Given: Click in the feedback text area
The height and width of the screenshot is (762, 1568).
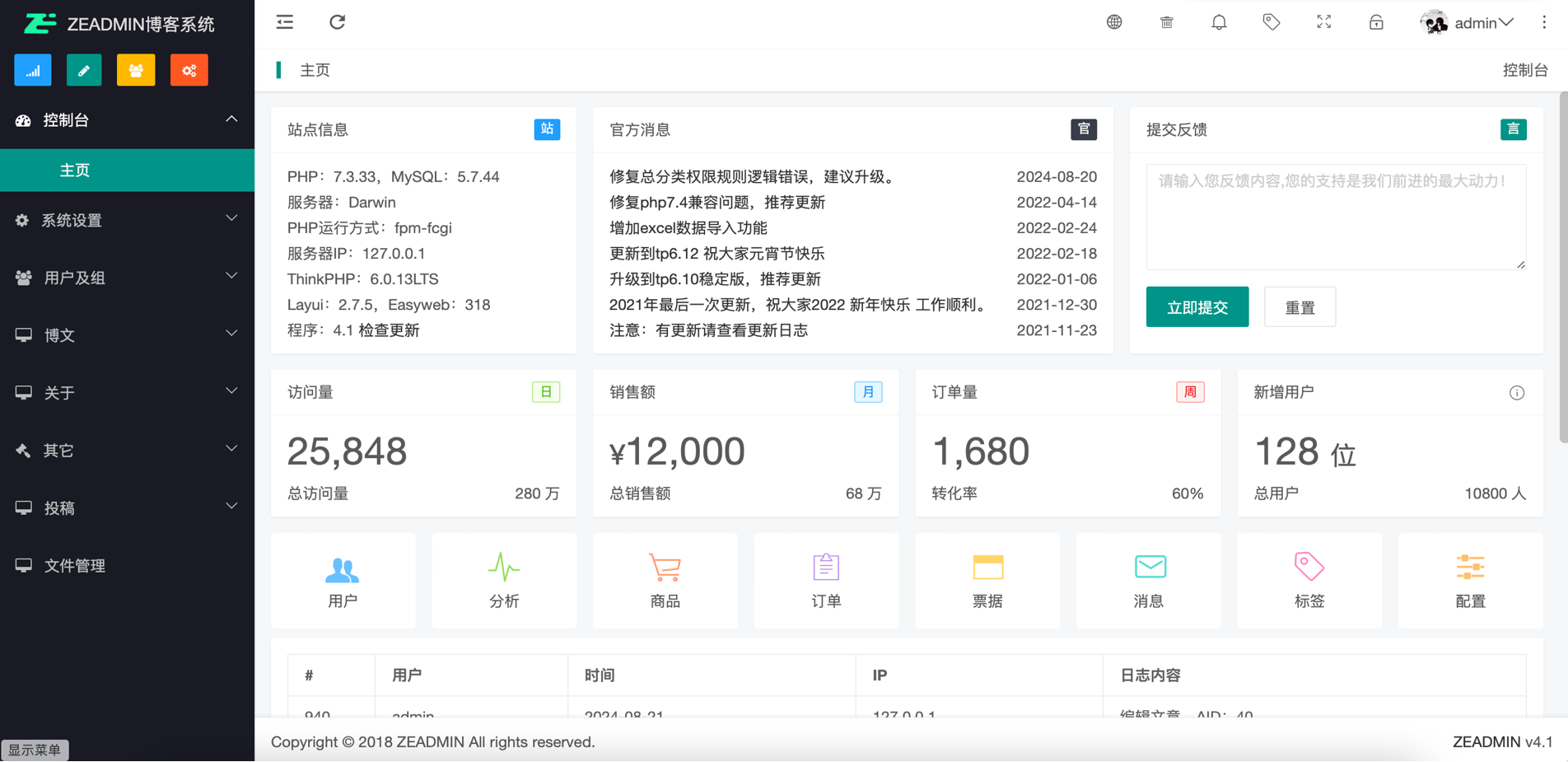Looking at the screenshot, I should tap(1336, 217).
